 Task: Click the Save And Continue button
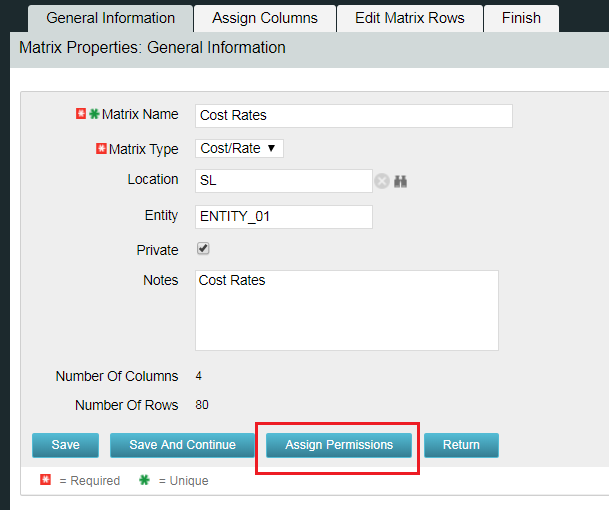pyautogui.click(x=182, y=445)
